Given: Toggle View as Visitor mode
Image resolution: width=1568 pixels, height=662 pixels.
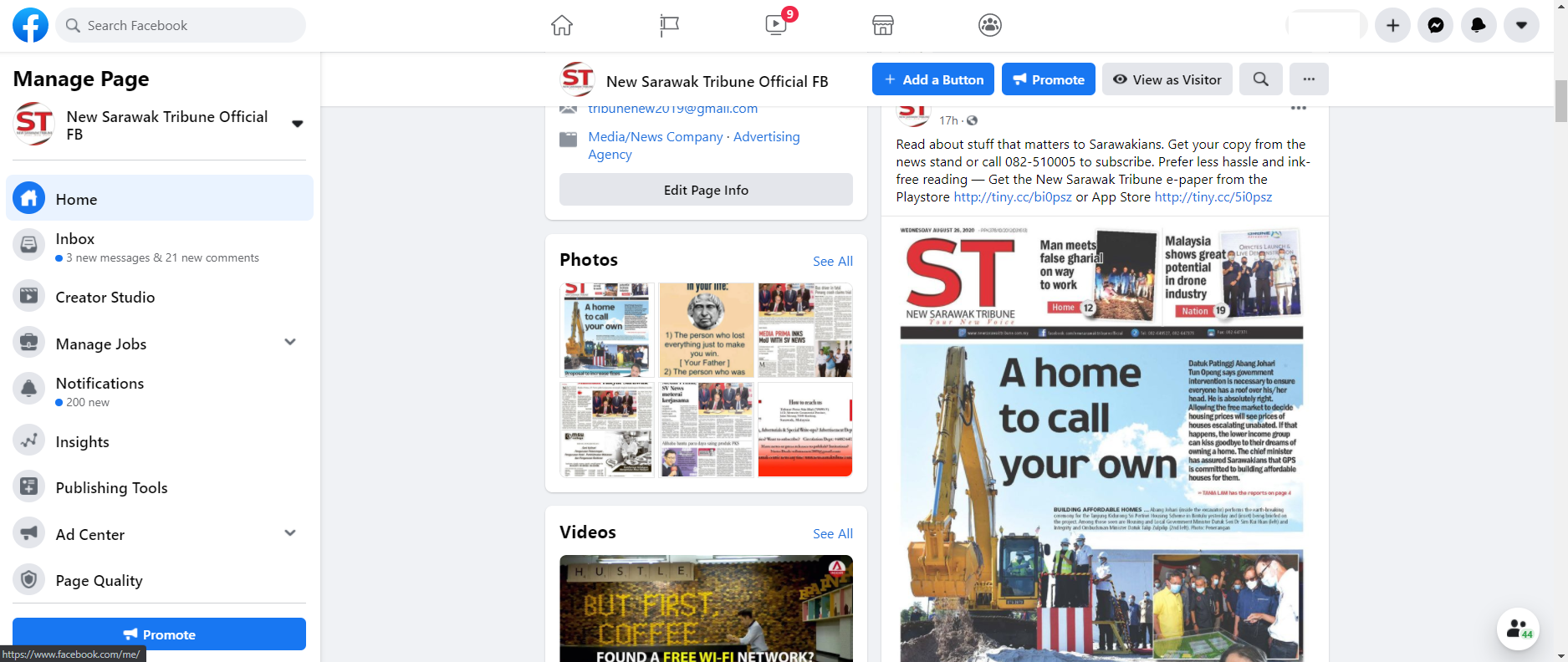Looking at the screenshot, I should 1167,79.
